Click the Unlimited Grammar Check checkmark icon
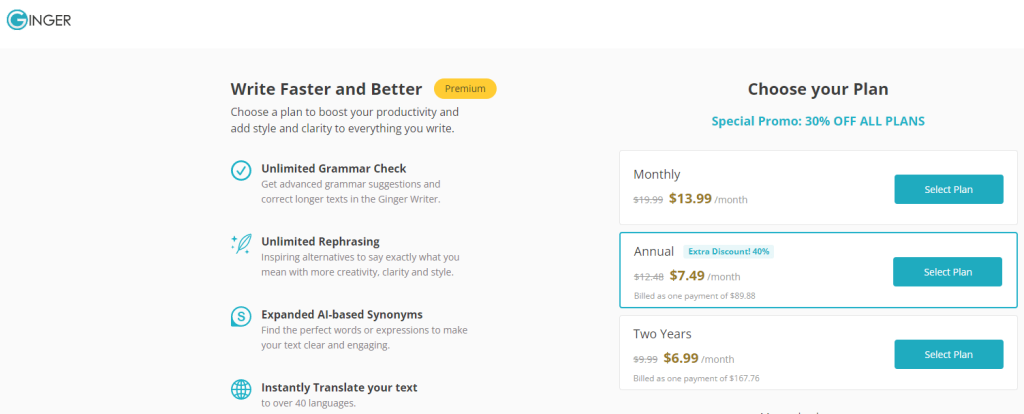The image size is (1024, 414). pos(241,171)
